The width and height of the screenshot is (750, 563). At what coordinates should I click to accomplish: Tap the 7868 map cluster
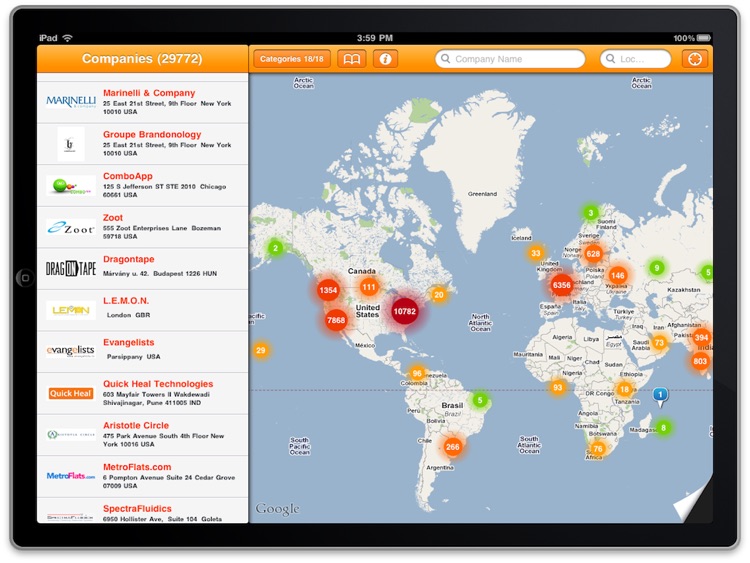(x=336, y=320)
